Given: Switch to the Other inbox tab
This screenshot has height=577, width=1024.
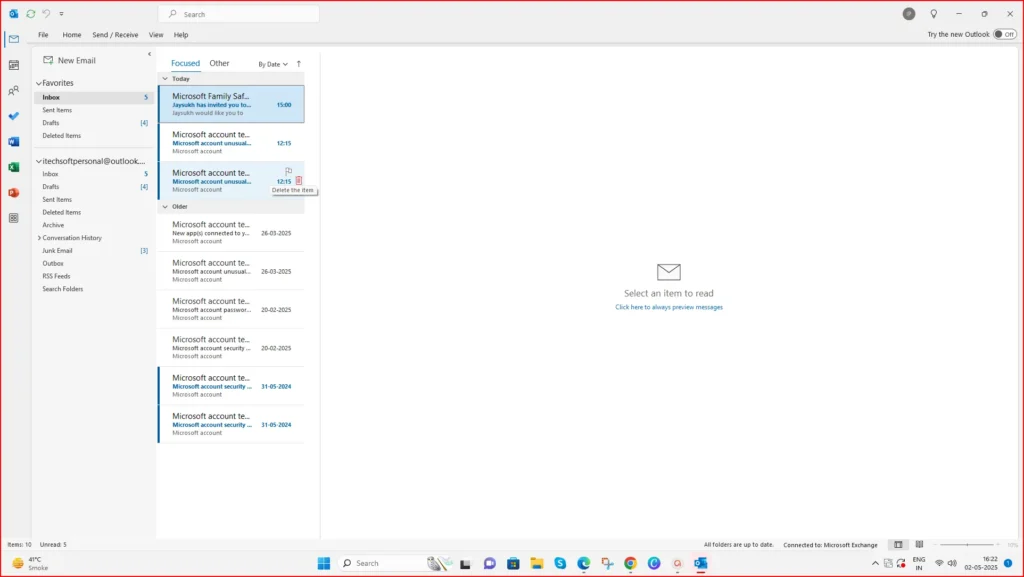Looking at the screenshot, I should coord(218,63).
